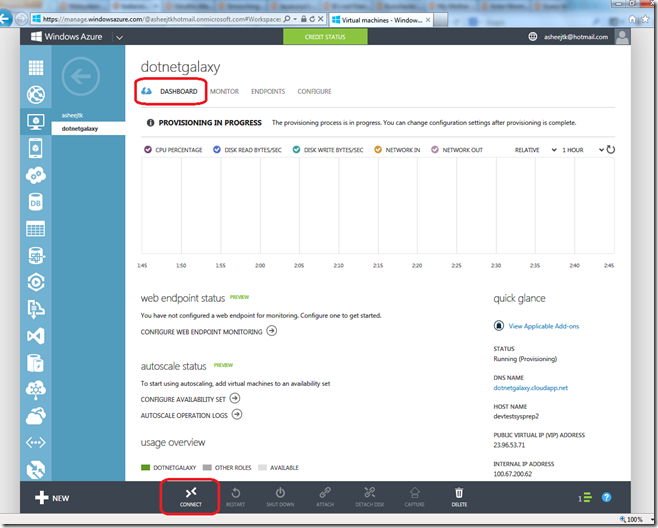Image resolution: width=658 pixels, height=528 pixels.
Task: Open the Media Services play icon in sidebar
Action: pyautogui.click(x=36, y=282)
